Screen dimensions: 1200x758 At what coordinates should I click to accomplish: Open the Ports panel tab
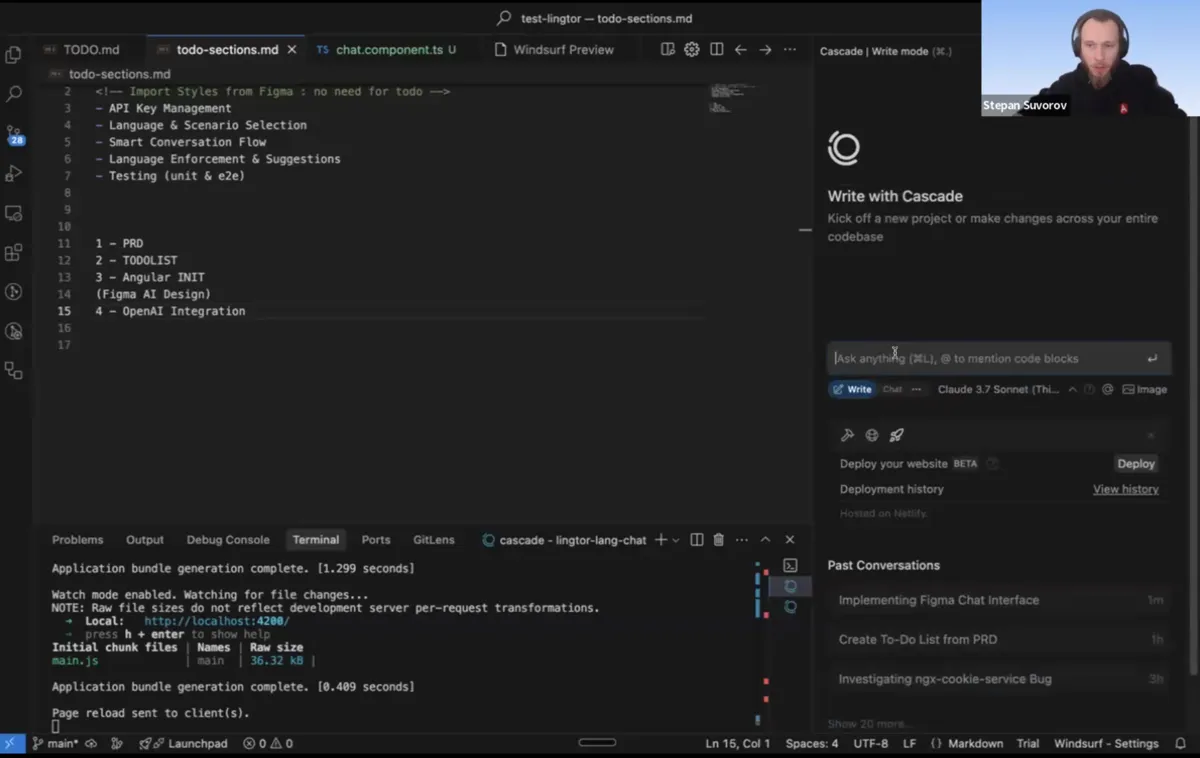click(x=376, y=540)
